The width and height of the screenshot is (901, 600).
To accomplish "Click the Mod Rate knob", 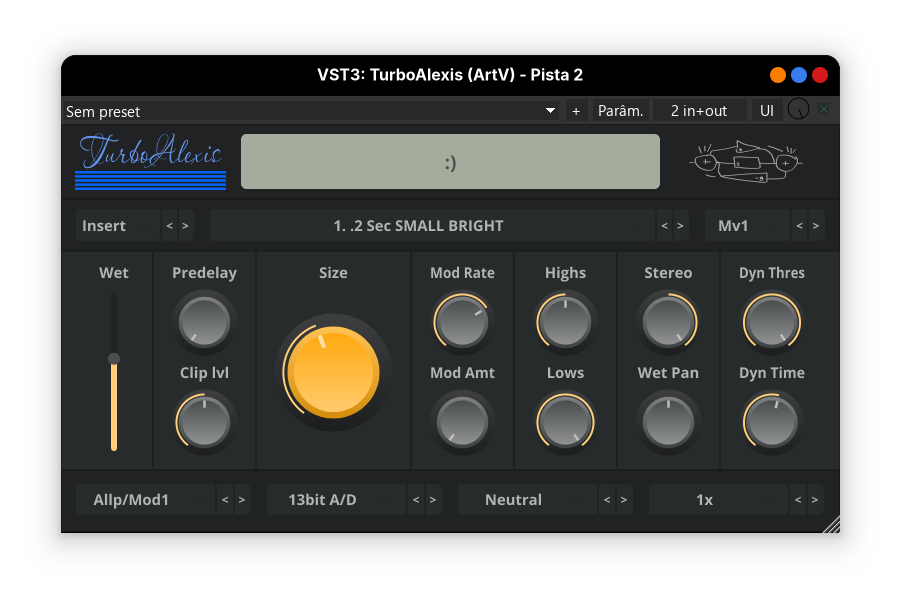I will tap(462, 323).
